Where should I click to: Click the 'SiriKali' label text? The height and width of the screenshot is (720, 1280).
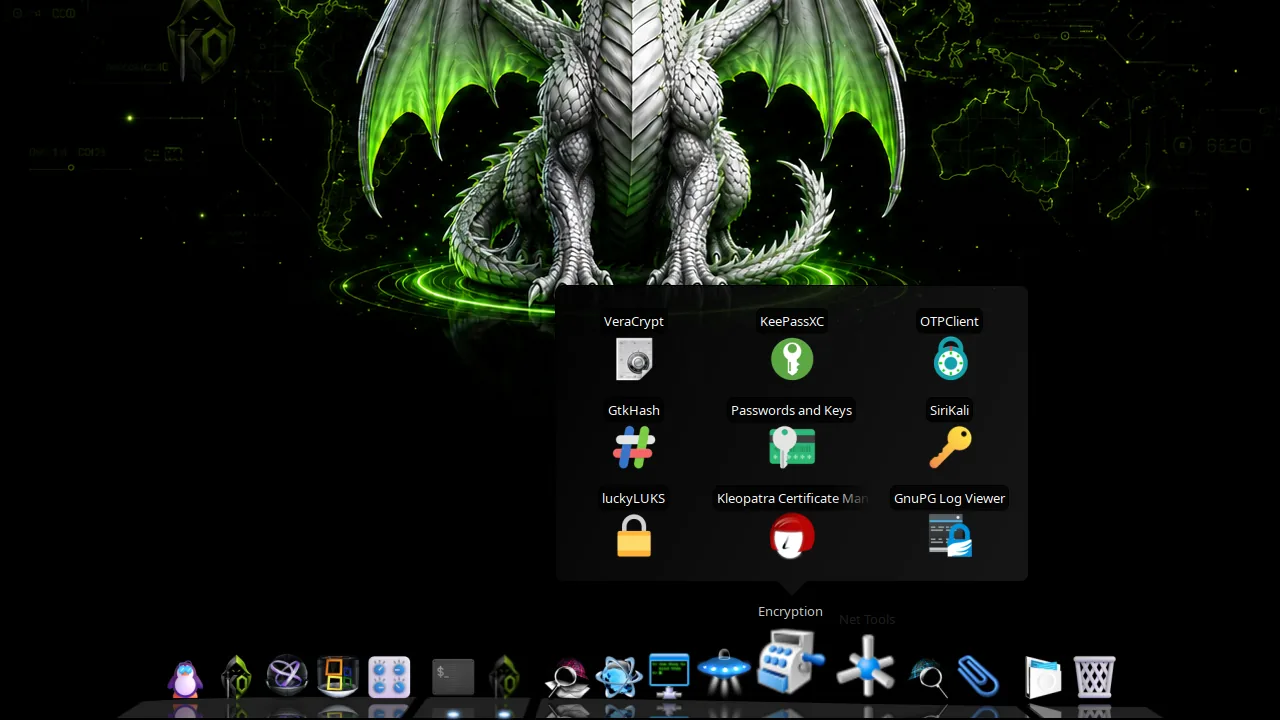click(949, 410)
